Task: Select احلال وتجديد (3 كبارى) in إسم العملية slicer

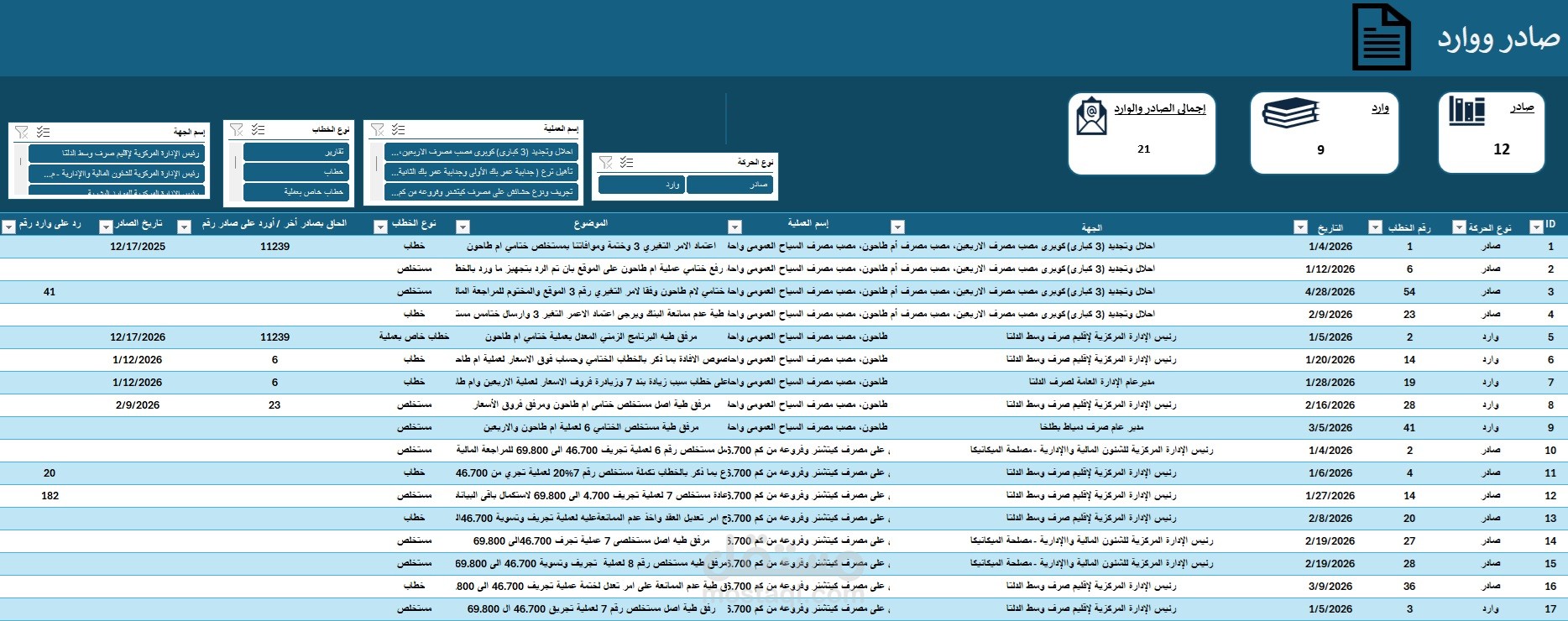Action: (481, 152)
